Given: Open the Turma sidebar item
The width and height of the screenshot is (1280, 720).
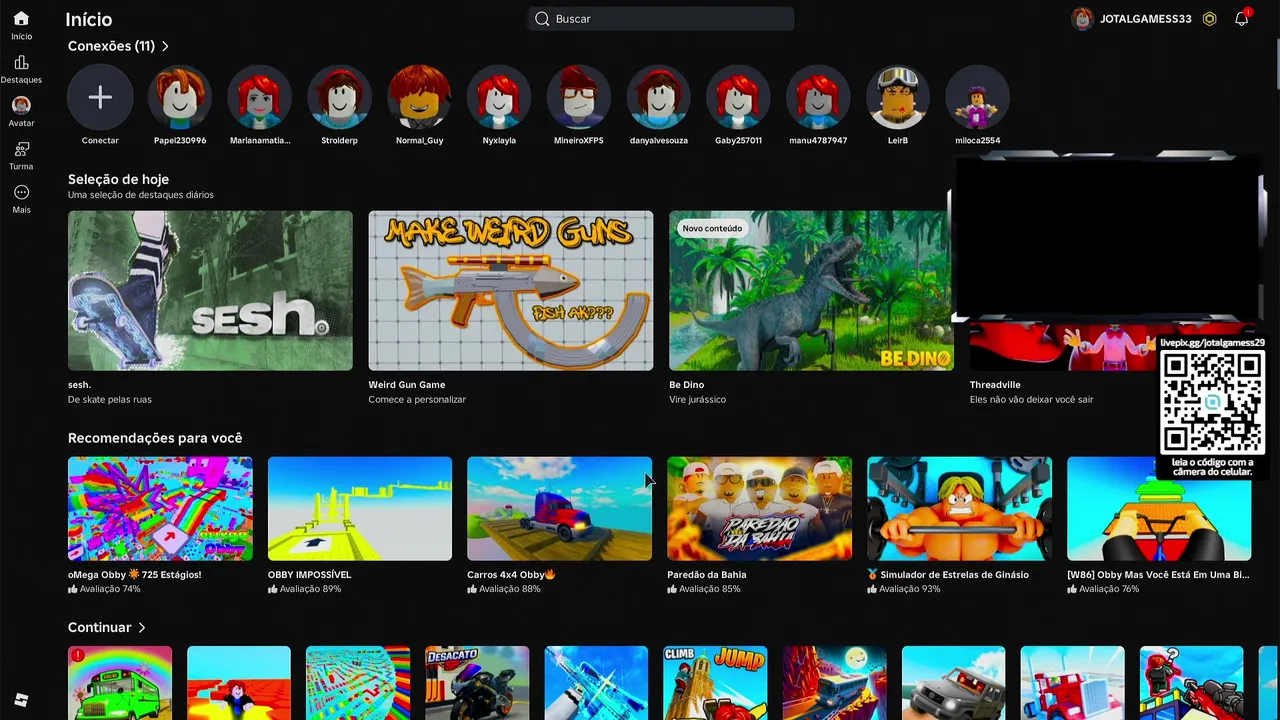Looking at the screenshot, I should click(x=21, y=149).
